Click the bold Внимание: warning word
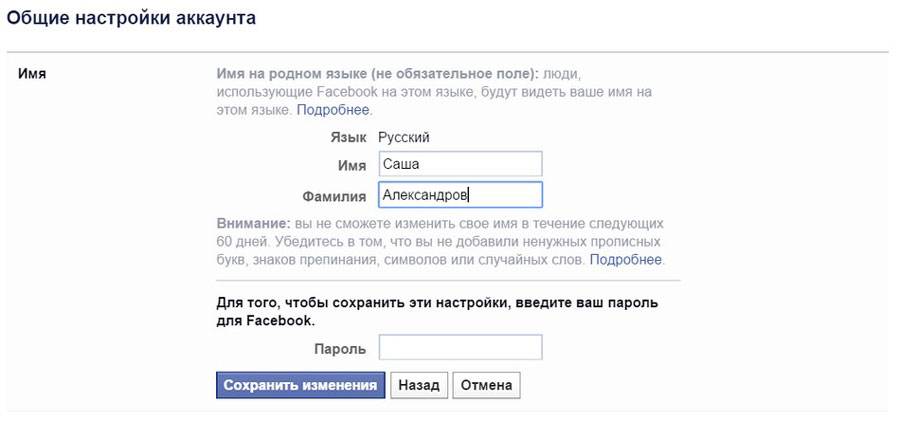 point(253,224)
